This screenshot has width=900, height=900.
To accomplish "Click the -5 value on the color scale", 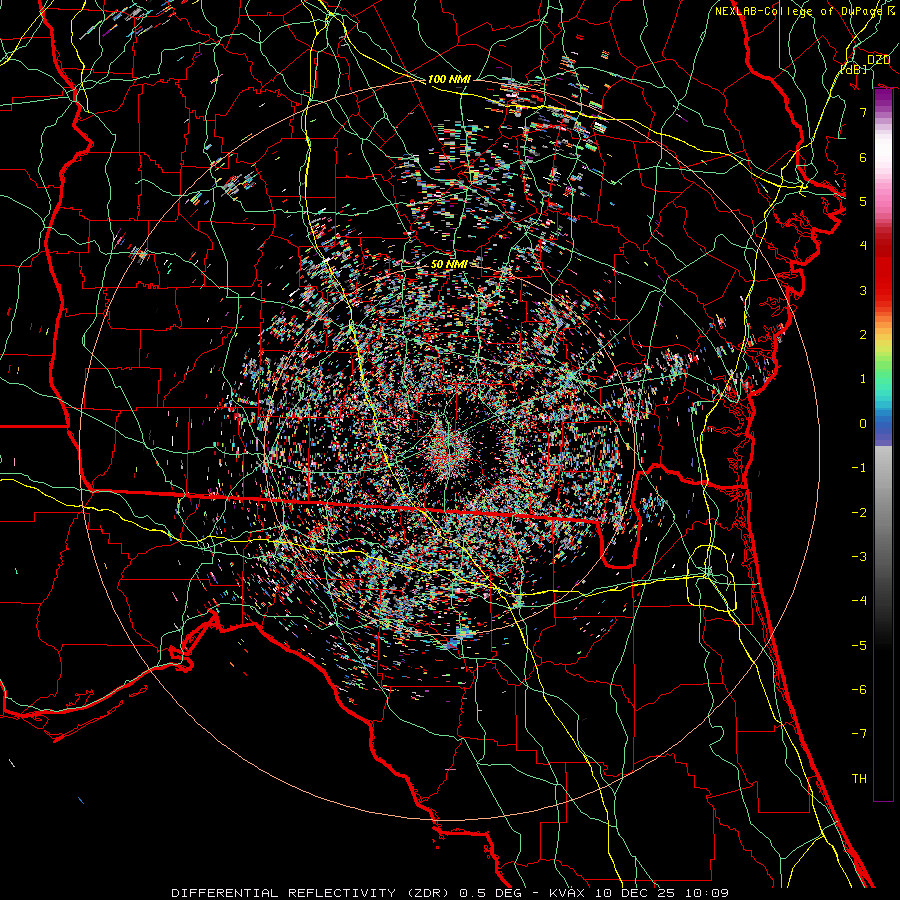I will click(859, 645).
